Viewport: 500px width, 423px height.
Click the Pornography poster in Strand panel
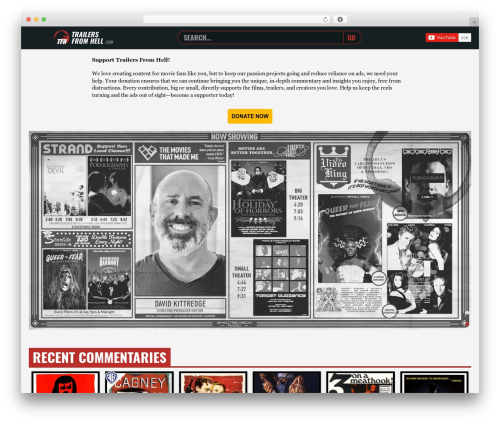click(x=109, y=186)
